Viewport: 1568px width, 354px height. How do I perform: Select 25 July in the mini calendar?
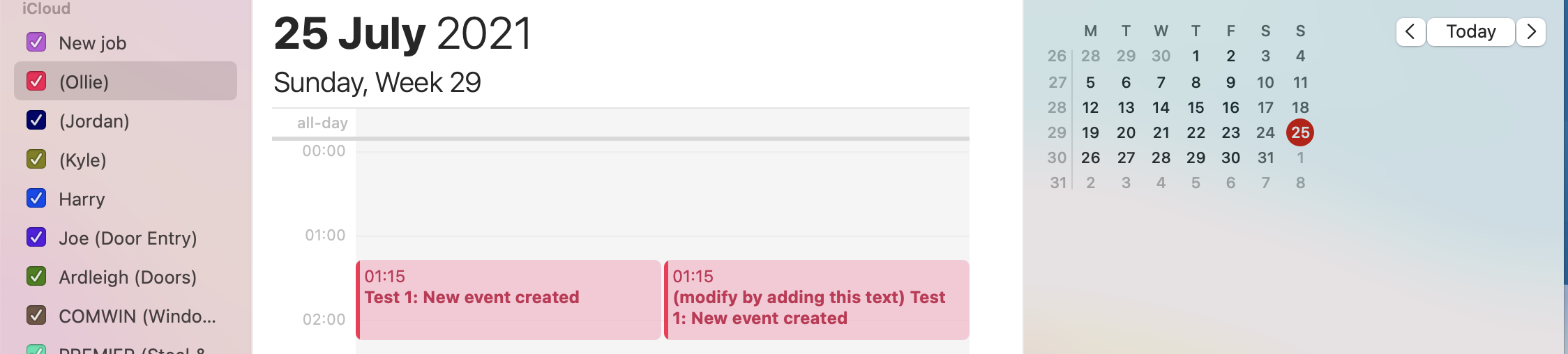1300,132
